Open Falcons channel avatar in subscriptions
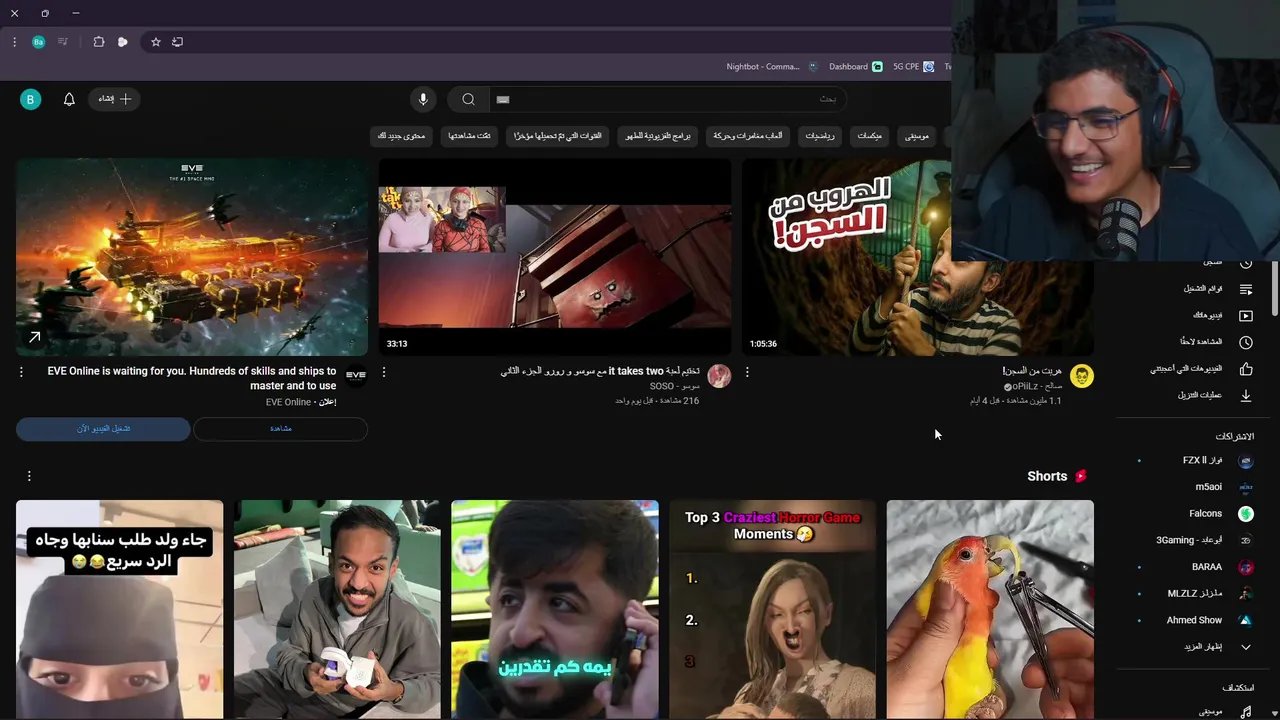The image size is (1280, 720). [x=1246, y=514]
